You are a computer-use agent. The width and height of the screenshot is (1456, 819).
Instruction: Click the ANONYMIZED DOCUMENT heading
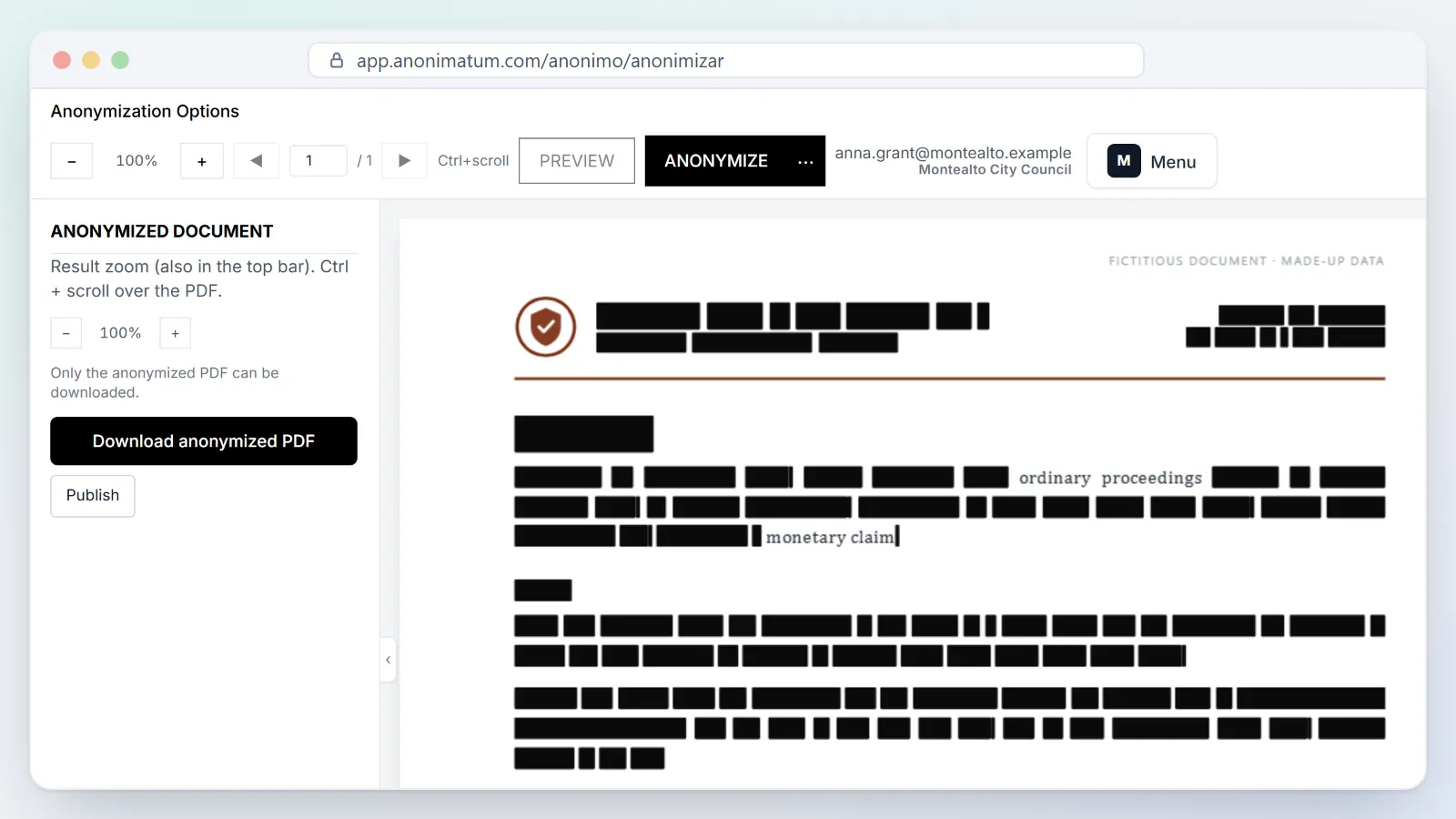pos(162,231)
